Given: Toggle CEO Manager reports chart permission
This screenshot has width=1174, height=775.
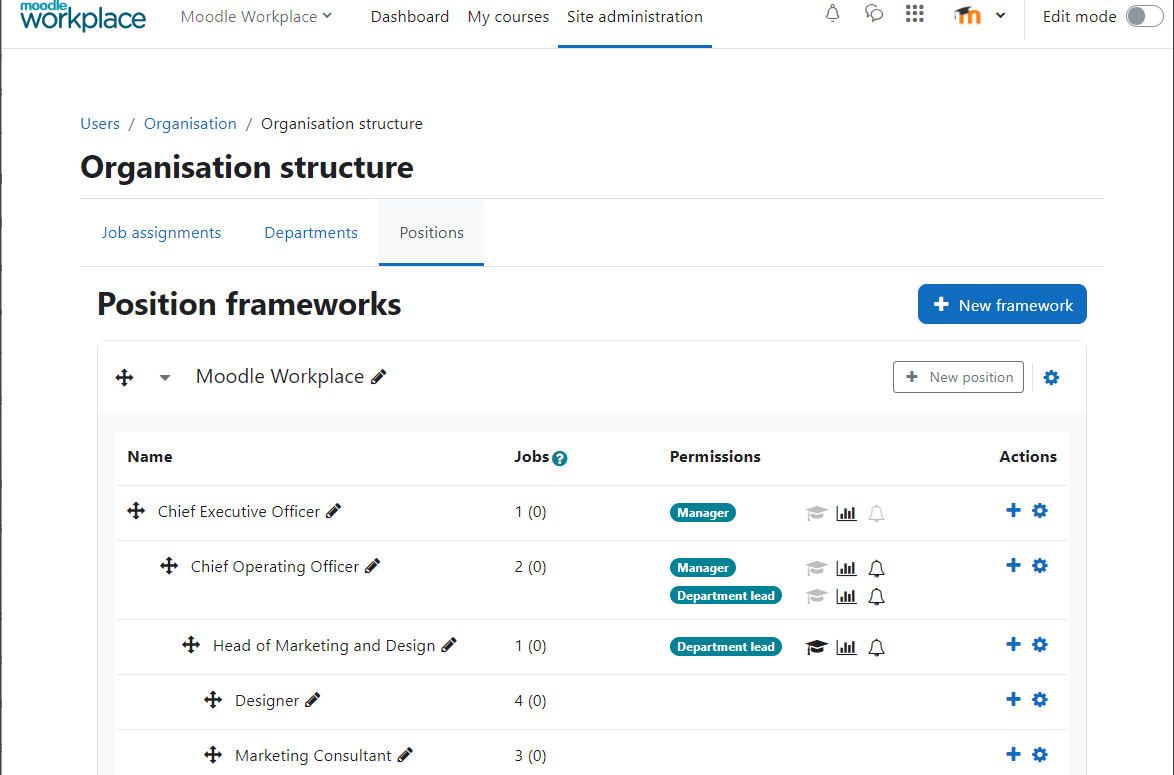Looking at the screenshot, I should point(846,513).
